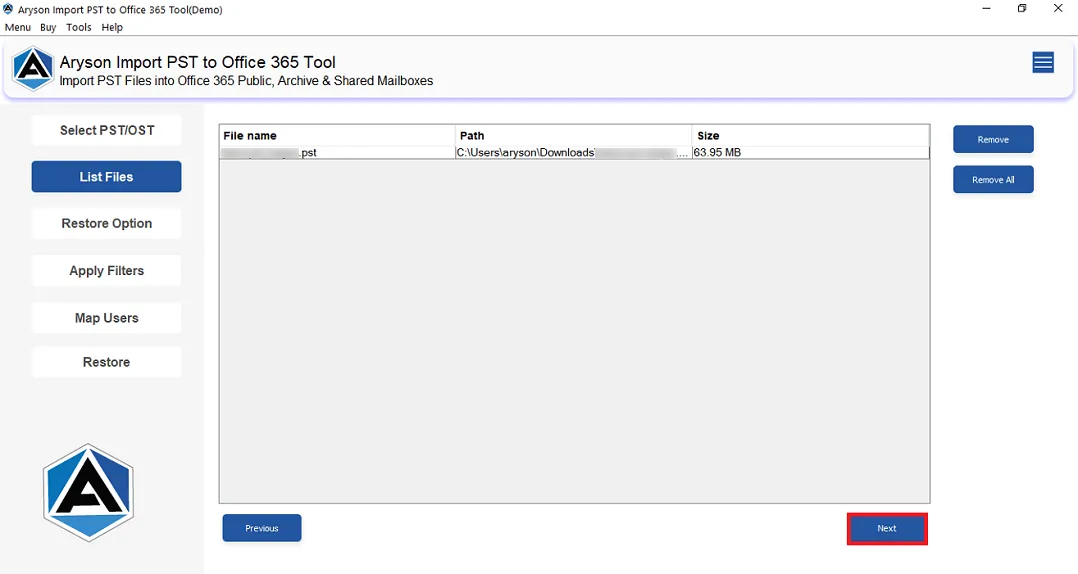Open the Restore step
Image resolution: width=1078 pixels, height=574 pixels.
point(107,362)
